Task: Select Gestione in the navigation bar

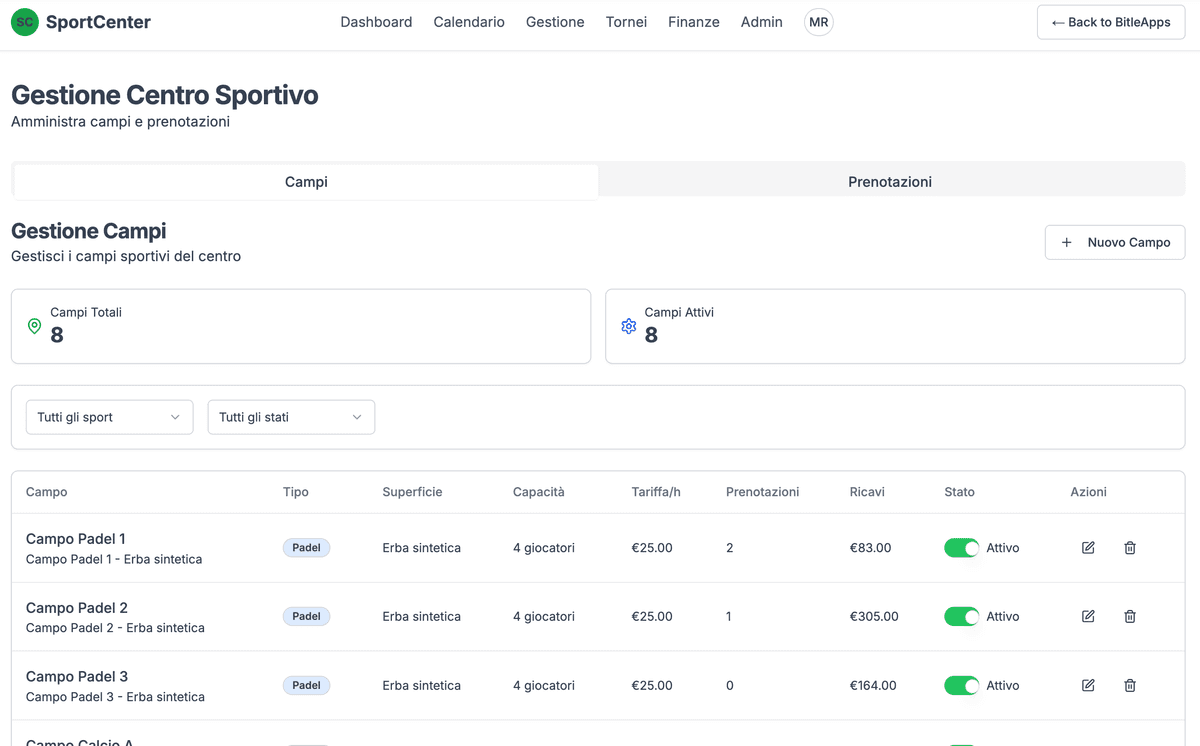Action: click(x=555, y=22)
